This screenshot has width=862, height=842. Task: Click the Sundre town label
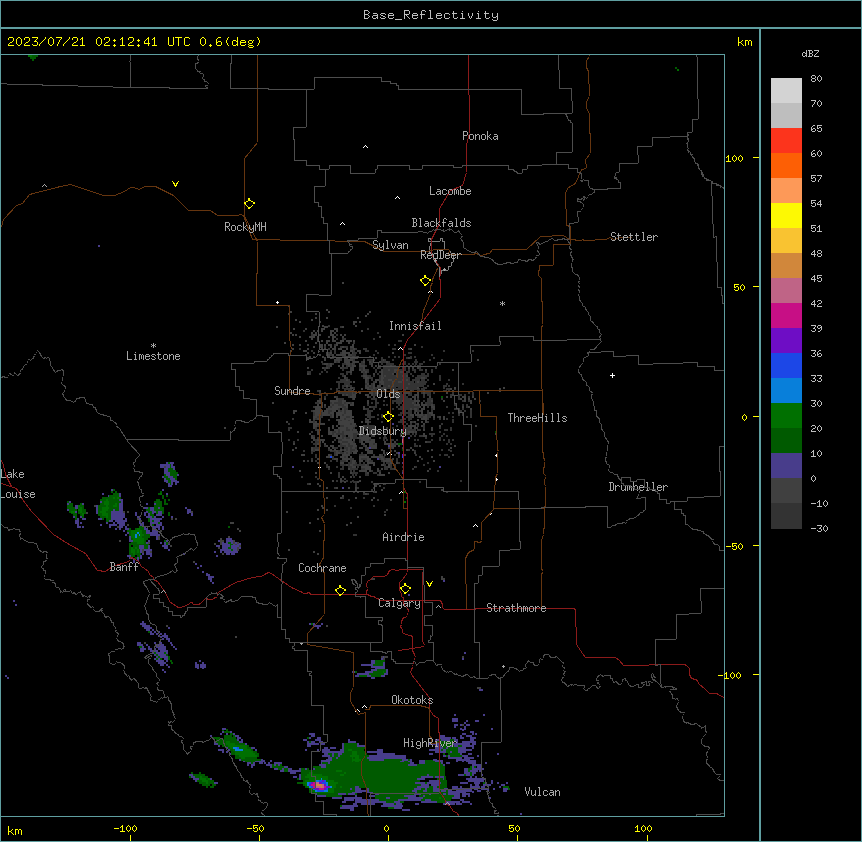(292, 391)
